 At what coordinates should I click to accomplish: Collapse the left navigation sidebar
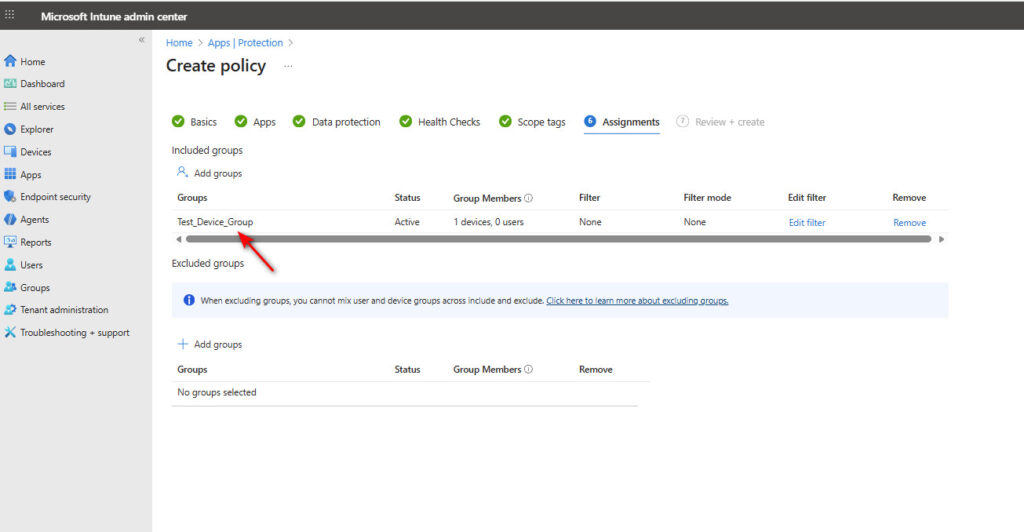[x=141, y=40]
